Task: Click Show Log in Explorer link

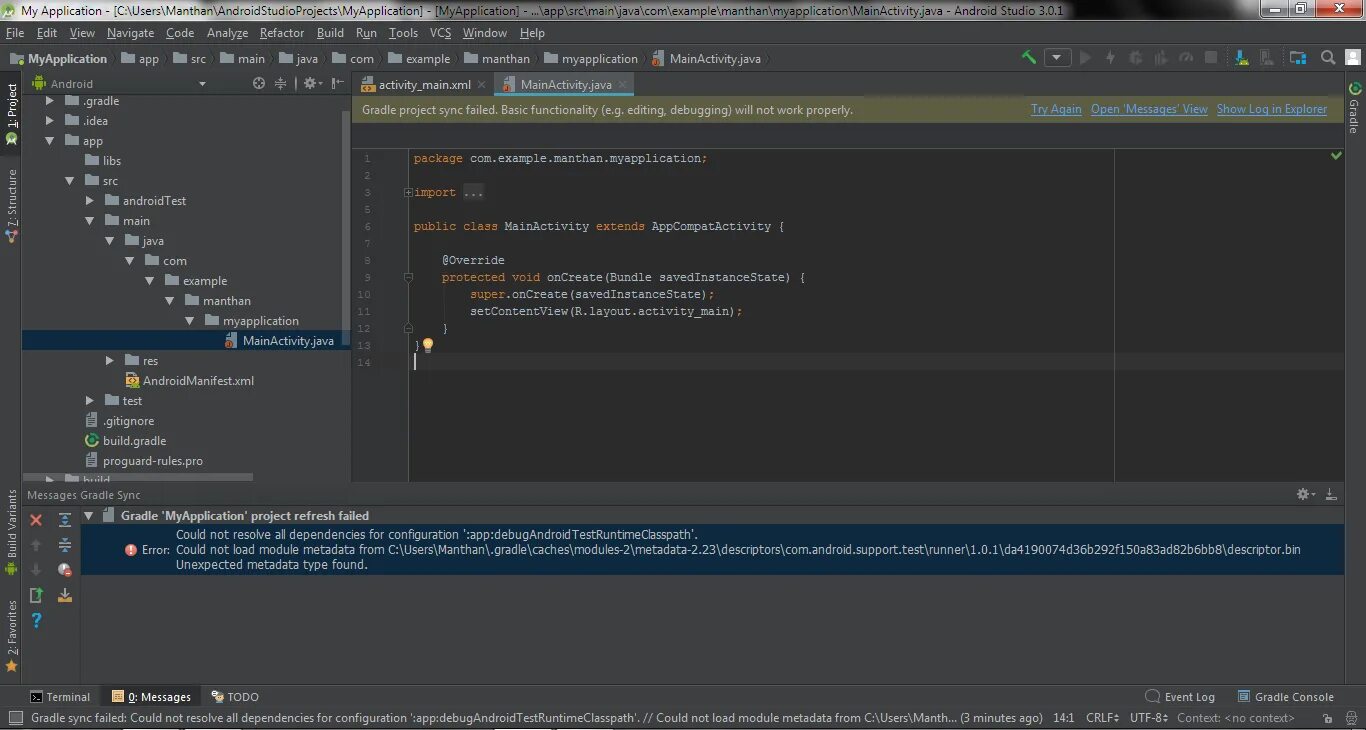Action: tap(1272, 110)
